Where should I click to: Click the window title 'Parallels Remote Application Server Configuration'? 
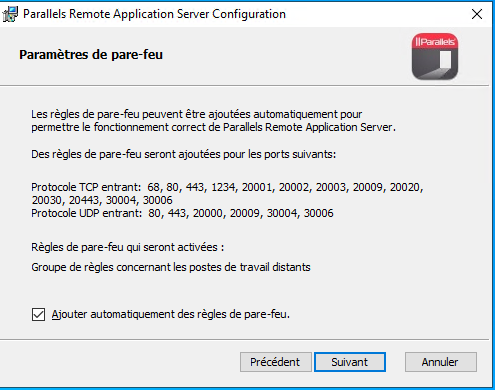(x=154, y=14)
